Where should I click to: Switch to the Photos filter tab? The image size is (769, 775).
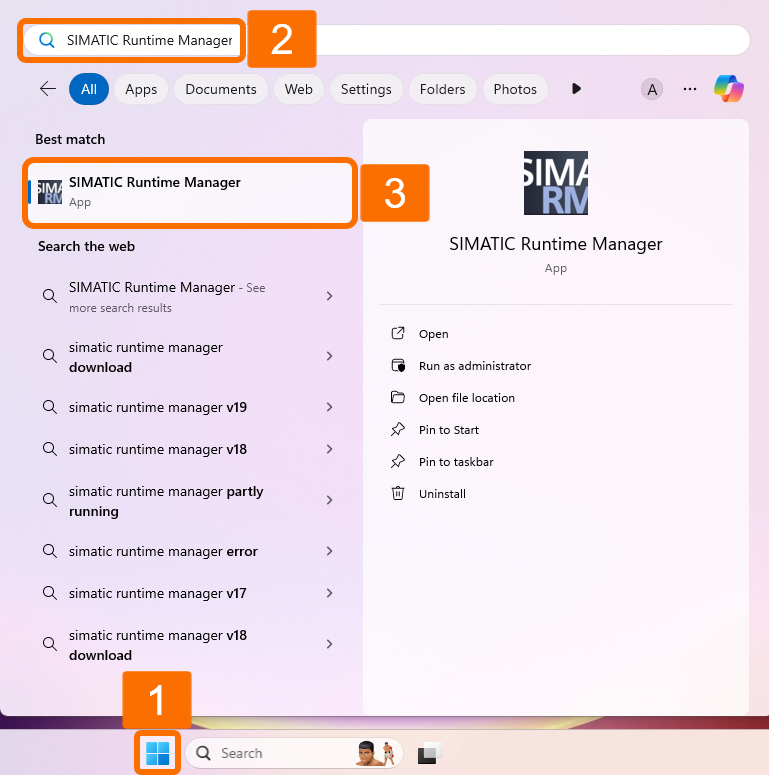coord(515,89)
